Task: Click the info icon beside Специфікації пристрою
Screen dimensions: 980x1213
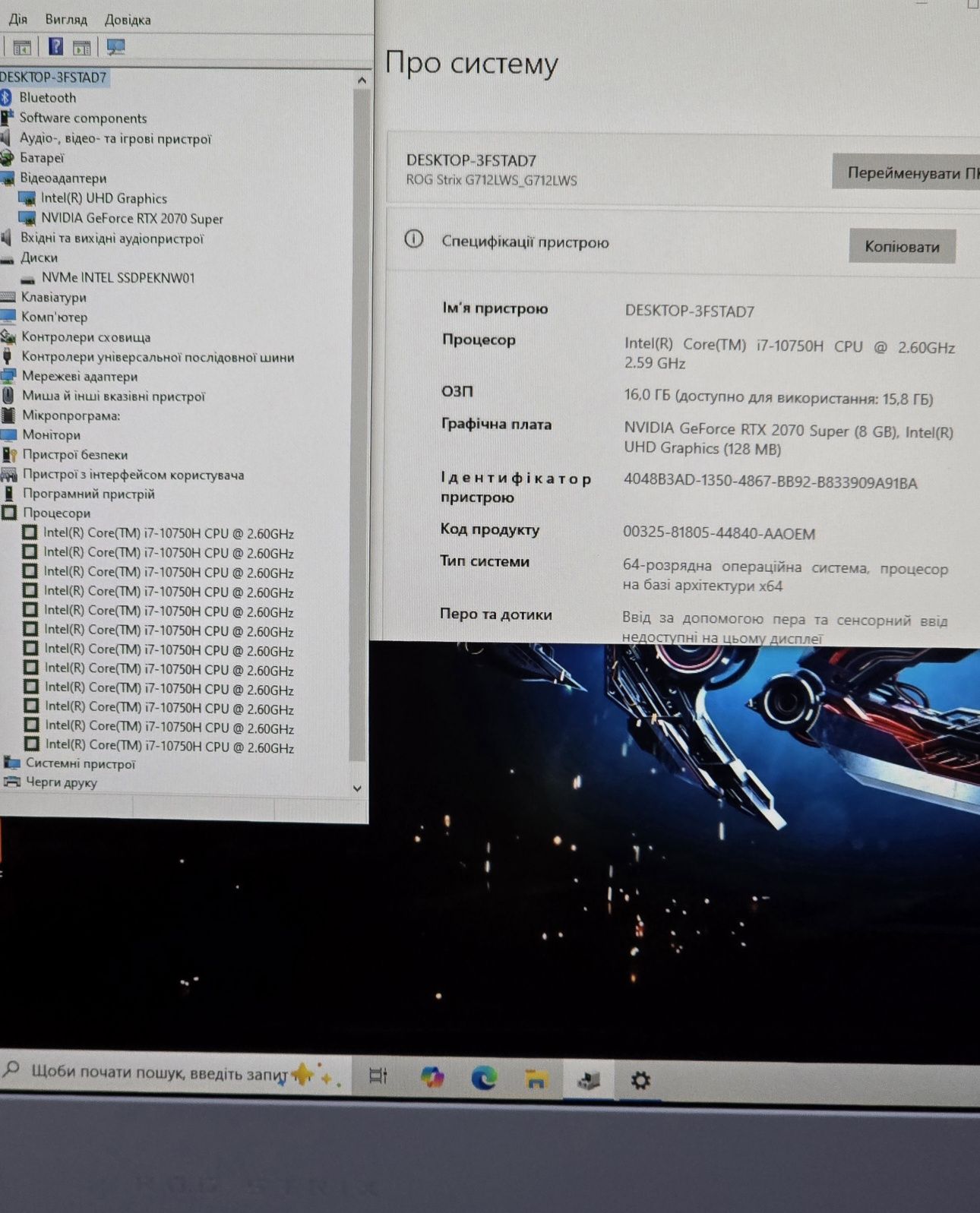Action: [414, 239]
